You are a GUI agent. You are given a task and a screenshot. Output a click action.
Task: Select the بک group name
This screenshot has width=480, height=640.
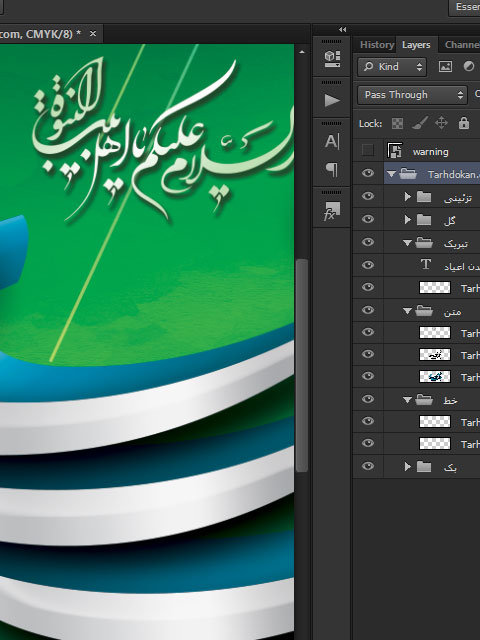(x=450, y=467)
